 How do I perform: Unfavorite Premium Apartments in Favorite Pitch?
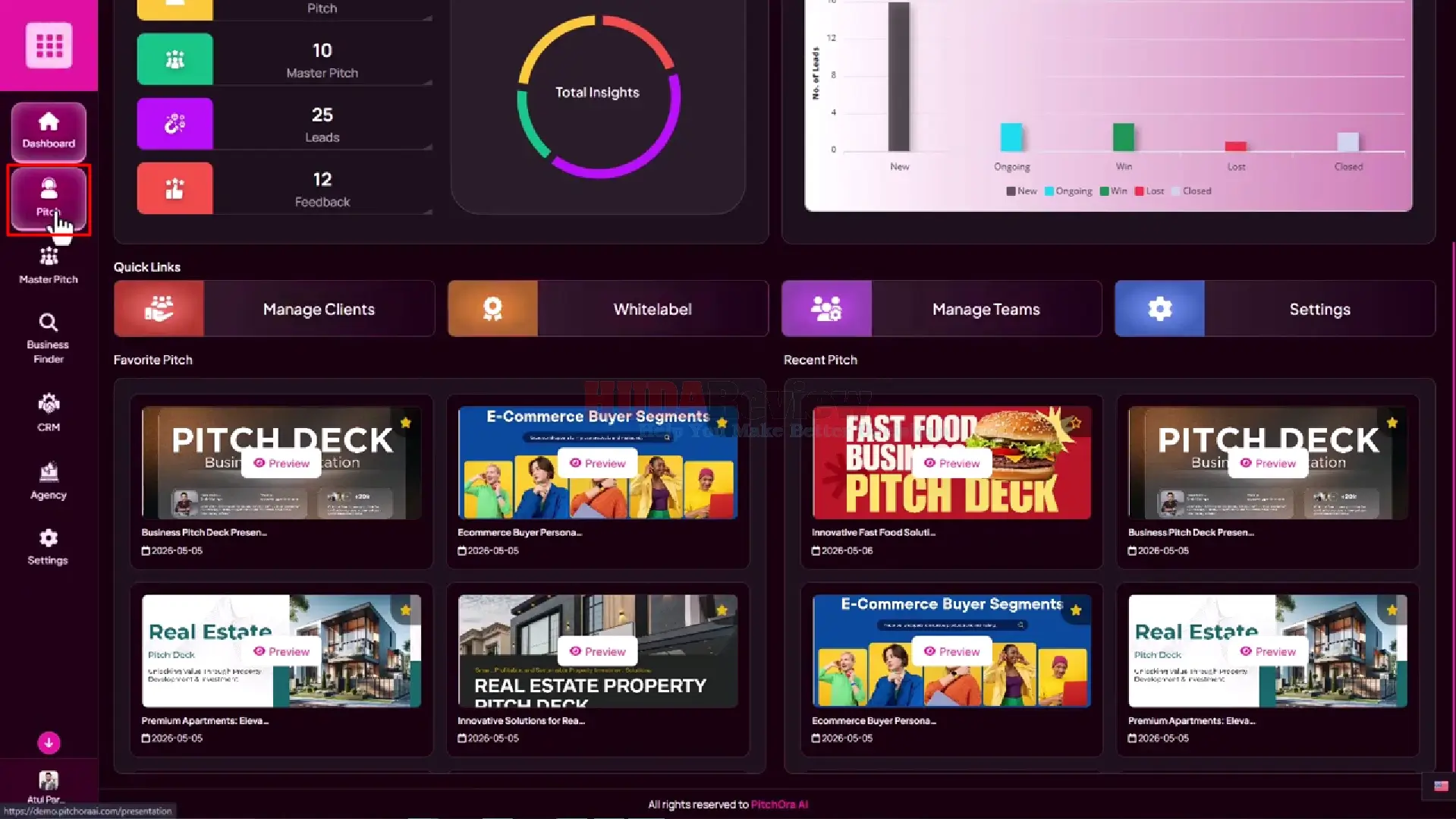point(406,610)
